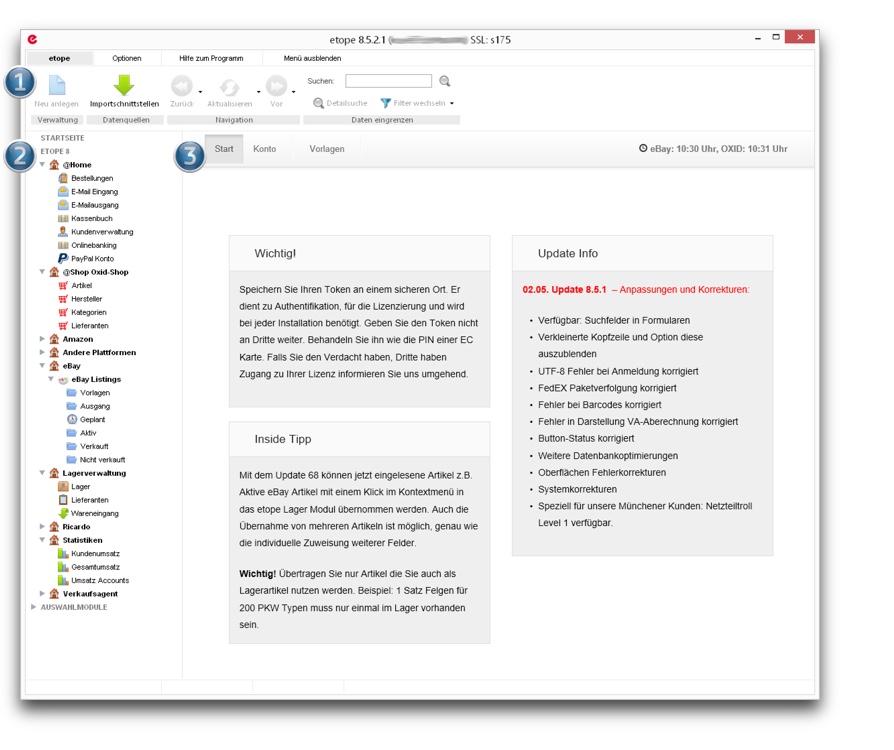The height and width of the screenshot is (750, 894).
Task: Open Lager under Lagerverwaltung
Action: [80, 487]
